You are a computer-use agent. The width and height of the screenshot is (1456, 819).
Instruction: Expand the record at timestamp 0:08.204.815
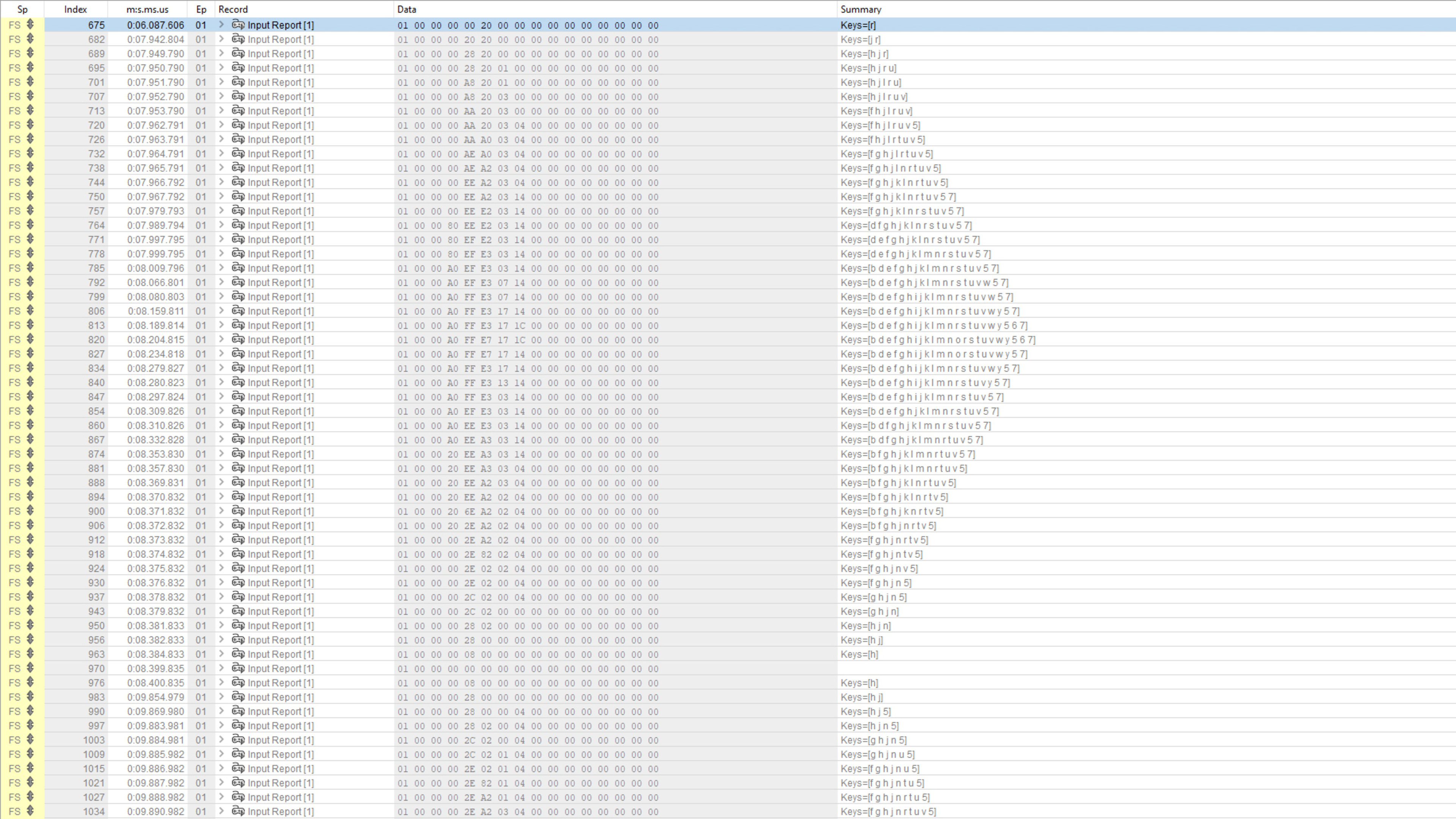coord(221,340)
